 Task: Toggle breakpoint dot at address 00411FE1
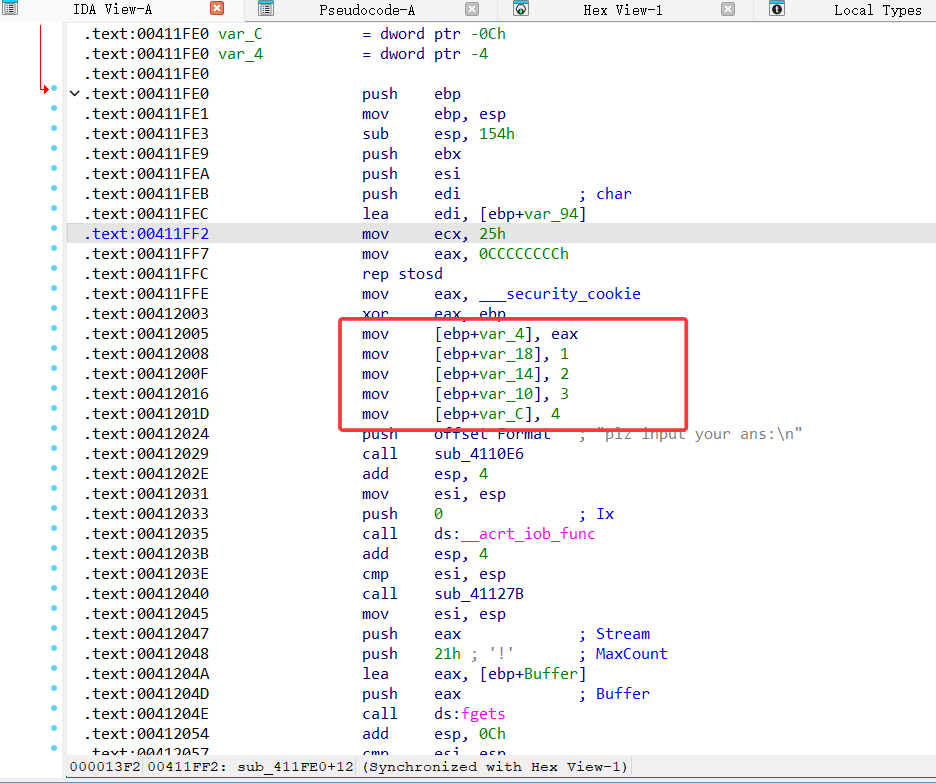pos(54,108)
